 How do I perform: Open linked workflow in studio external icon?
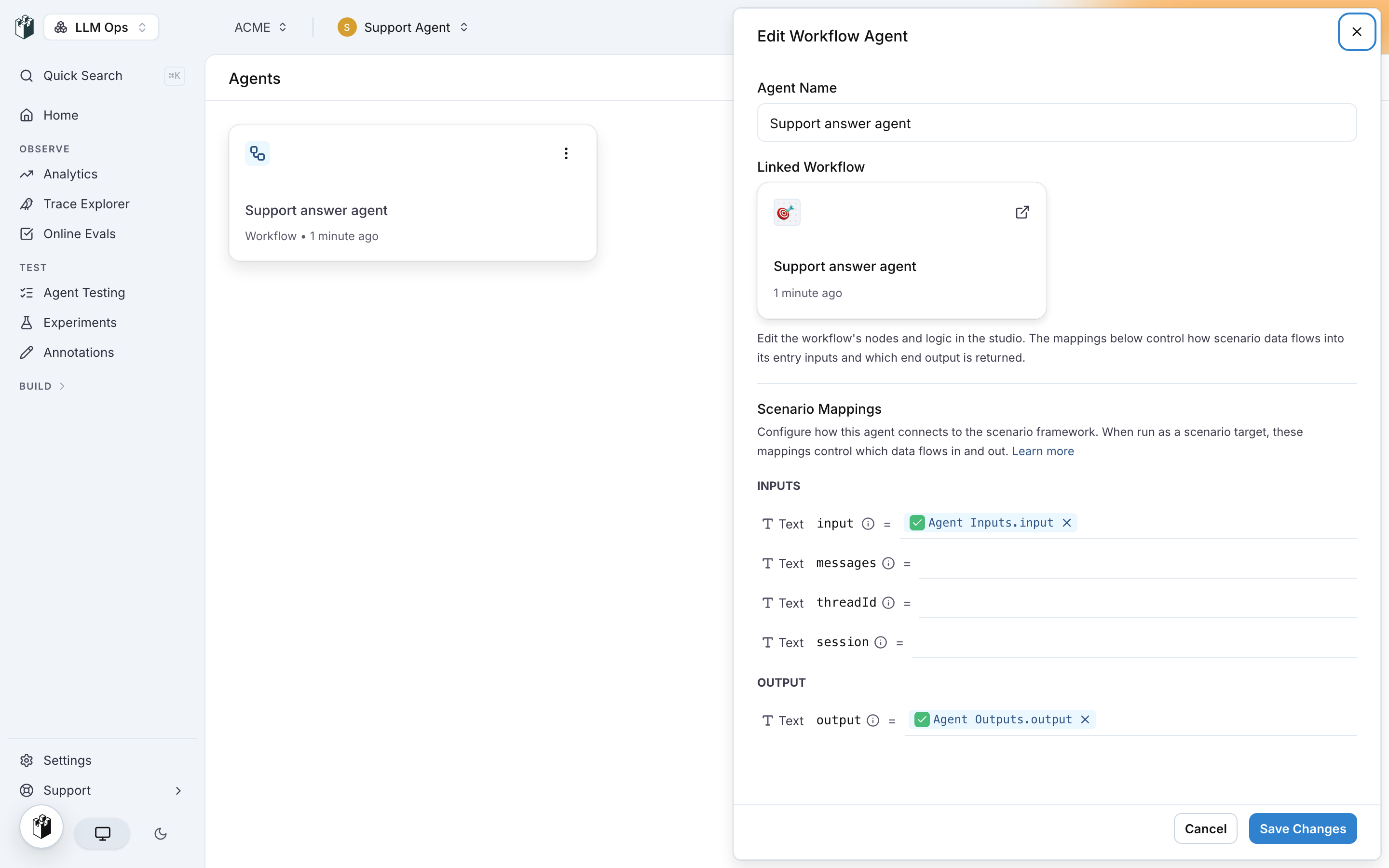click(1022, 212)
